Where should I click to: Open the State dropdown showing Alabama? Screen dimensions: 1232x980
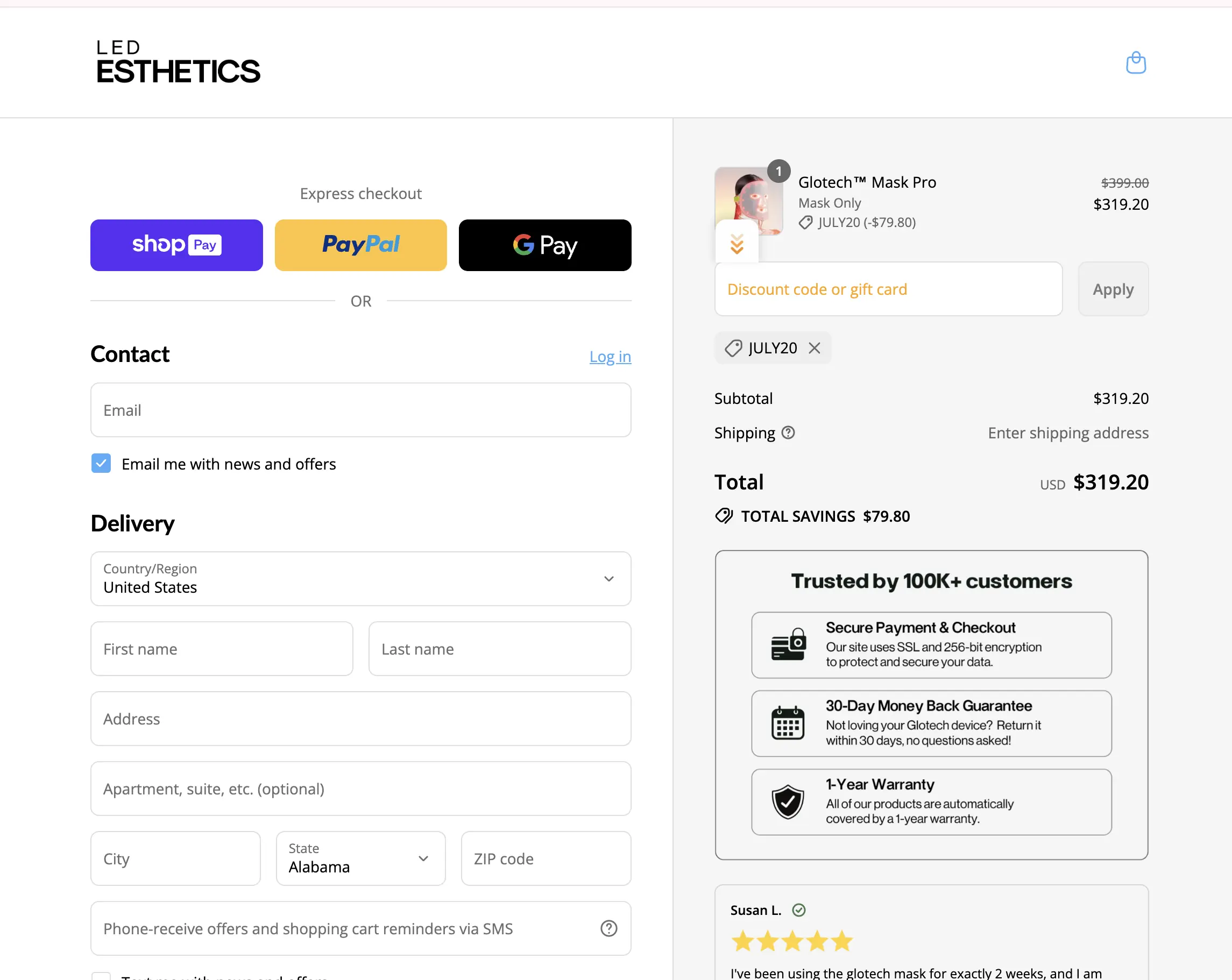click(360, 858)
